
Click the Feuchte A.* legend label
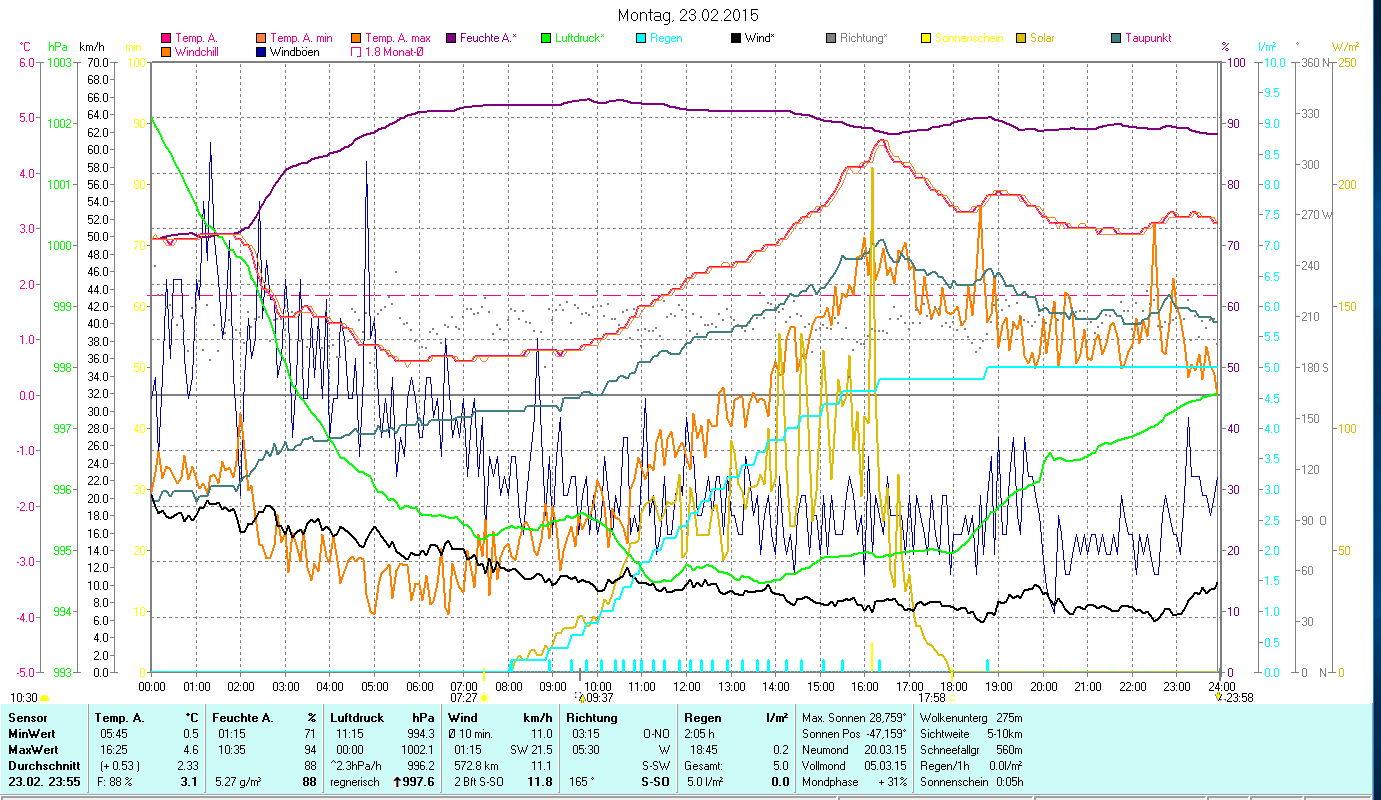pos(489,39)
